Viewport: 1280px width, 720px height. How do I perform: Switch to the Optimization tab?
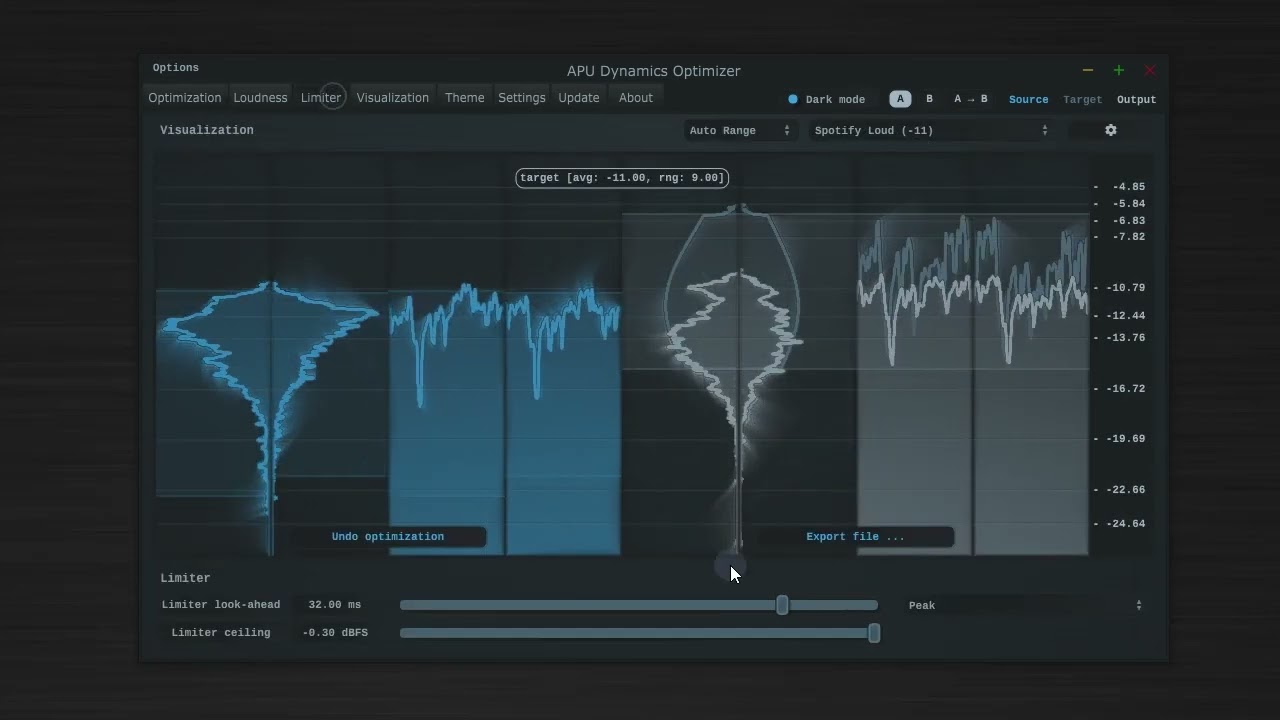pos(184,97)
